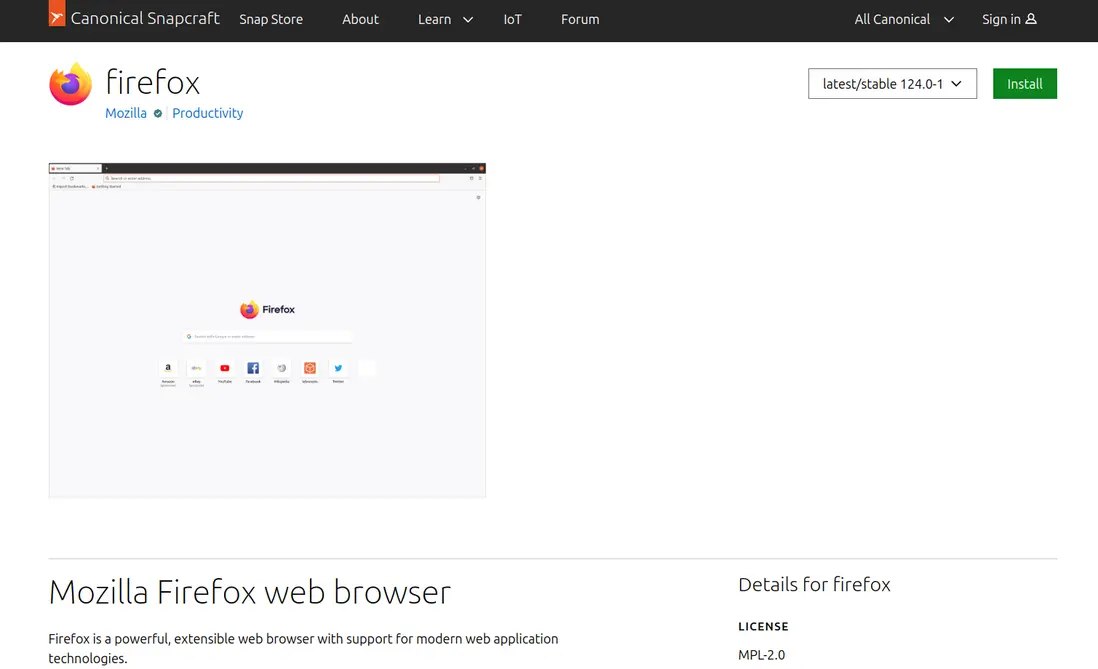Click the verified publisher badge
This screenshot has height=669, width=1098.
[x=158, y=113]
